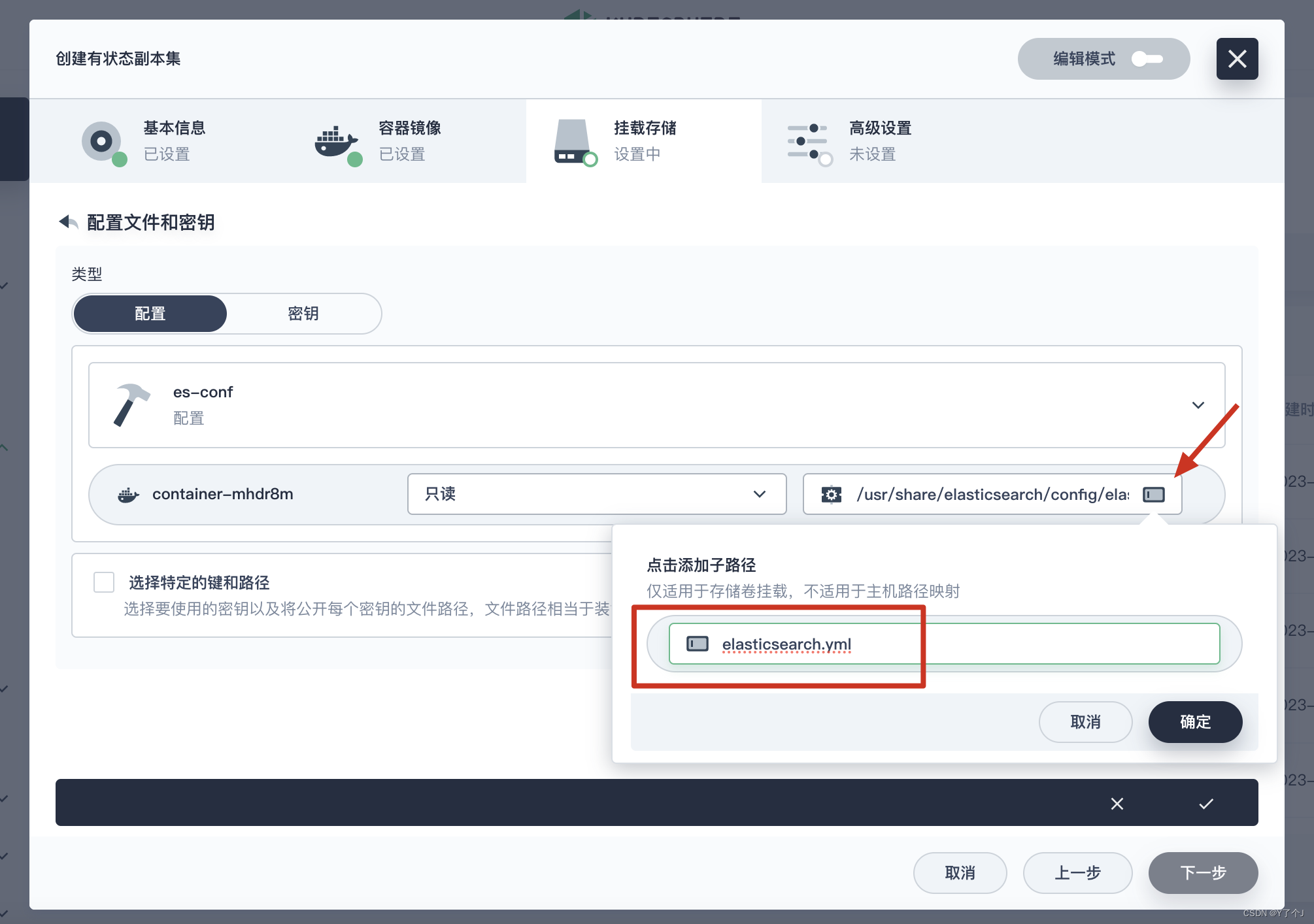Image resolution: width=1314 pixels, height=924 pixels.
Task: Click the hammer icon for es-conf
Action: pos(131,404)
